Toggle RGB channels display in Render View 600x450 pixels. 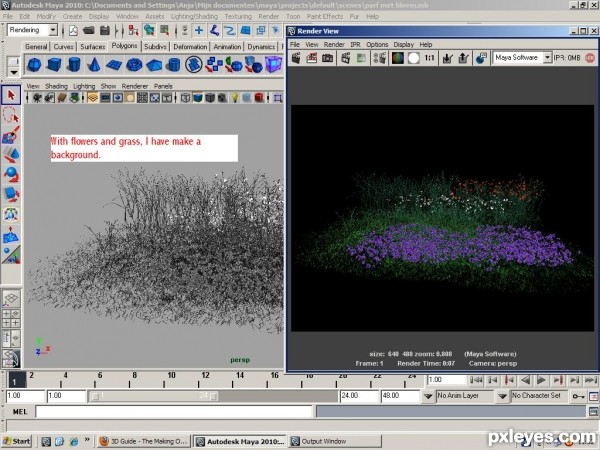click(398, 58)
